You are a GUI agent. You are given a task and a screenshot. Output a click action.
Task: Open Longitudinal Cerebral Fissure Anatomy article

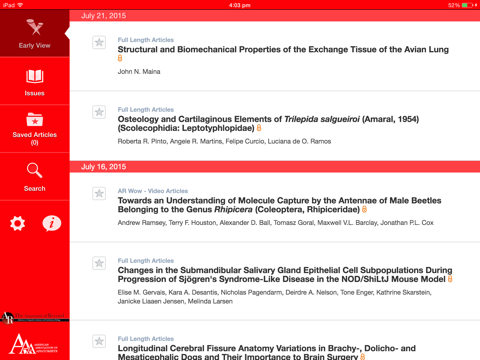pyautogui.click(x=267, y=352)
